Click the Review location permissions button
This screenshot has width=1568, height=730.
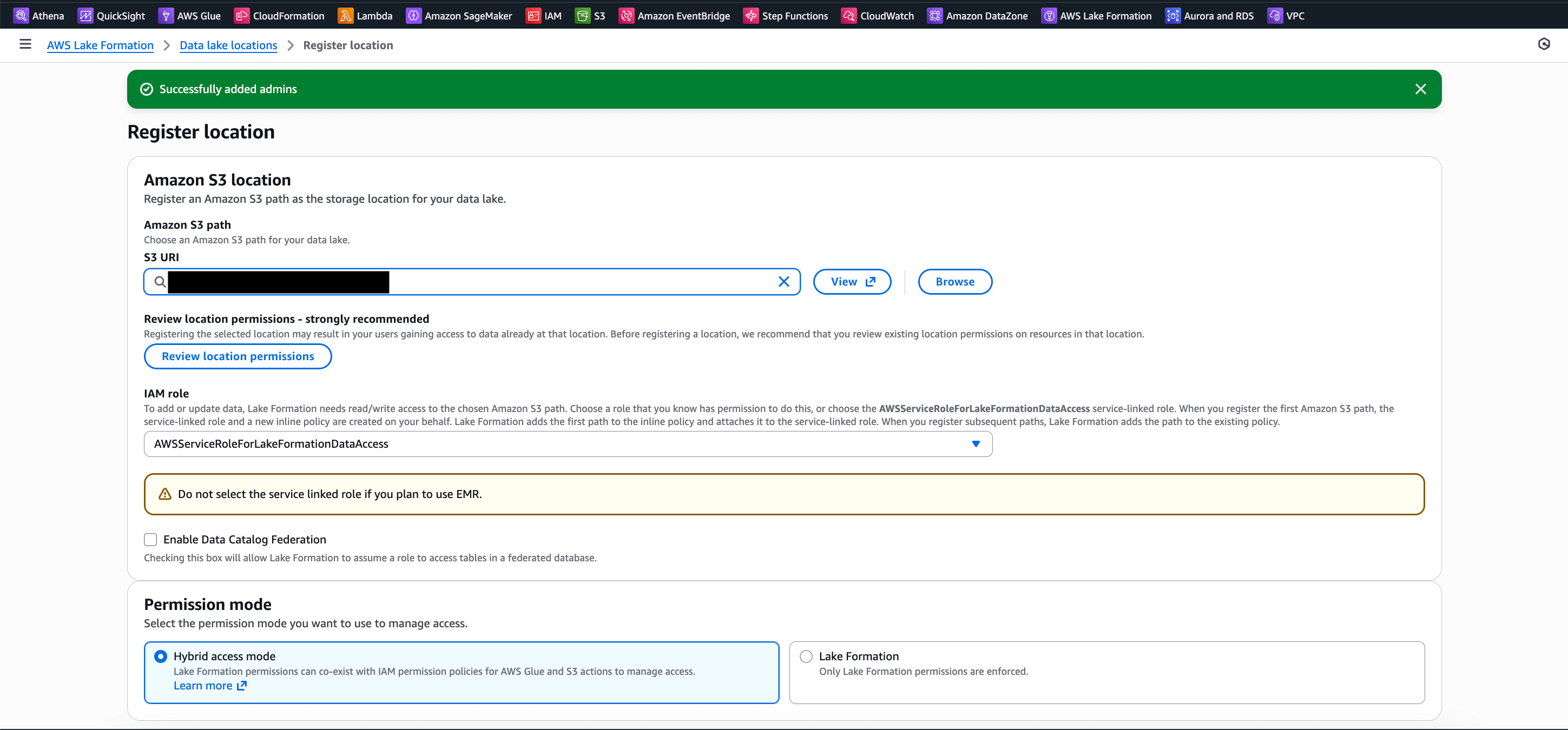coord(238,356)
